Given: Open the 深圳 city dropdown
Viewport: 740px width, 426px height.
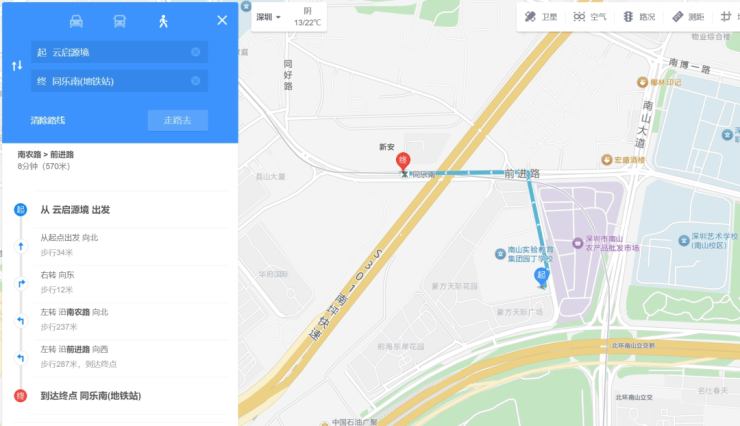Looking at the screenshot, I should 268,17.
